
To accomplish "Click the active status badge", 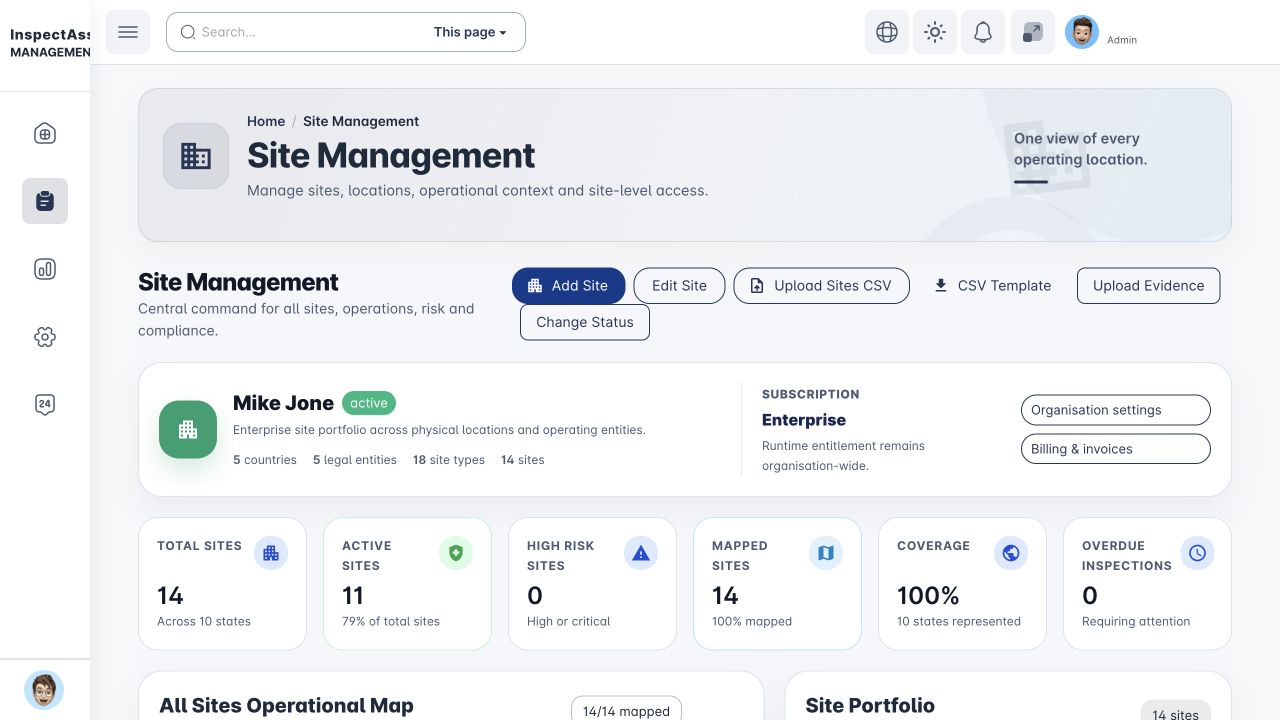I will (369, 403).
